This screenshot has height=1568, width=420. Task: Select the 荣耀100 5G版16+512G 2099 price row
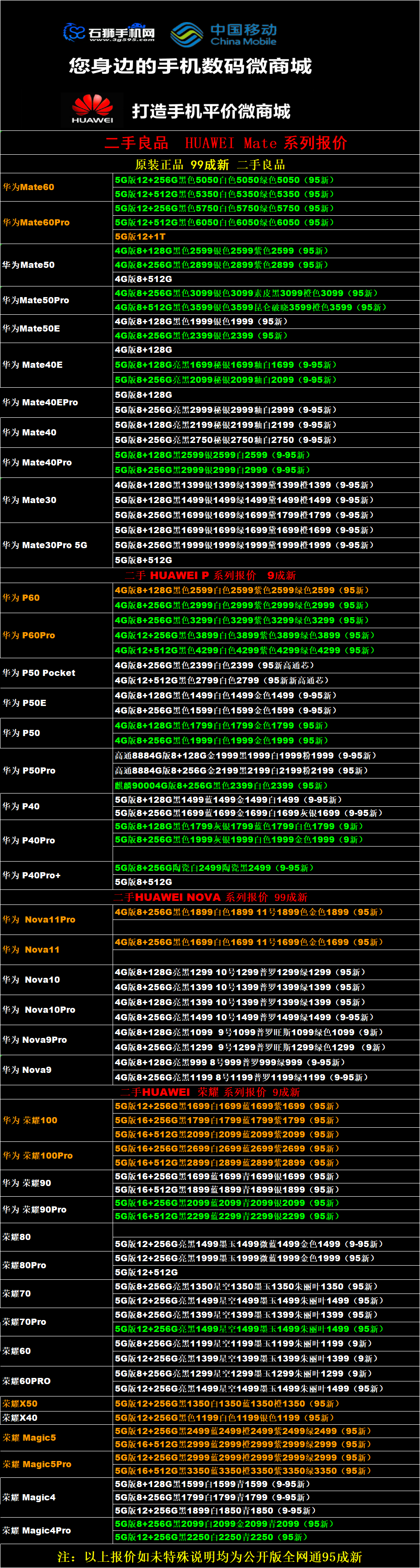coord(266,1135)
